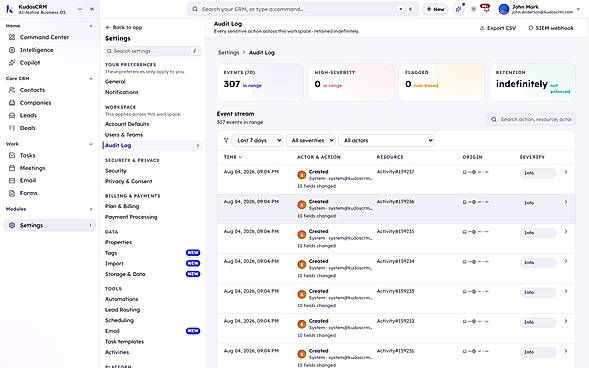589x368 pixels.
Task: Click the SIEM webhook icon
Action: point(530,28)
